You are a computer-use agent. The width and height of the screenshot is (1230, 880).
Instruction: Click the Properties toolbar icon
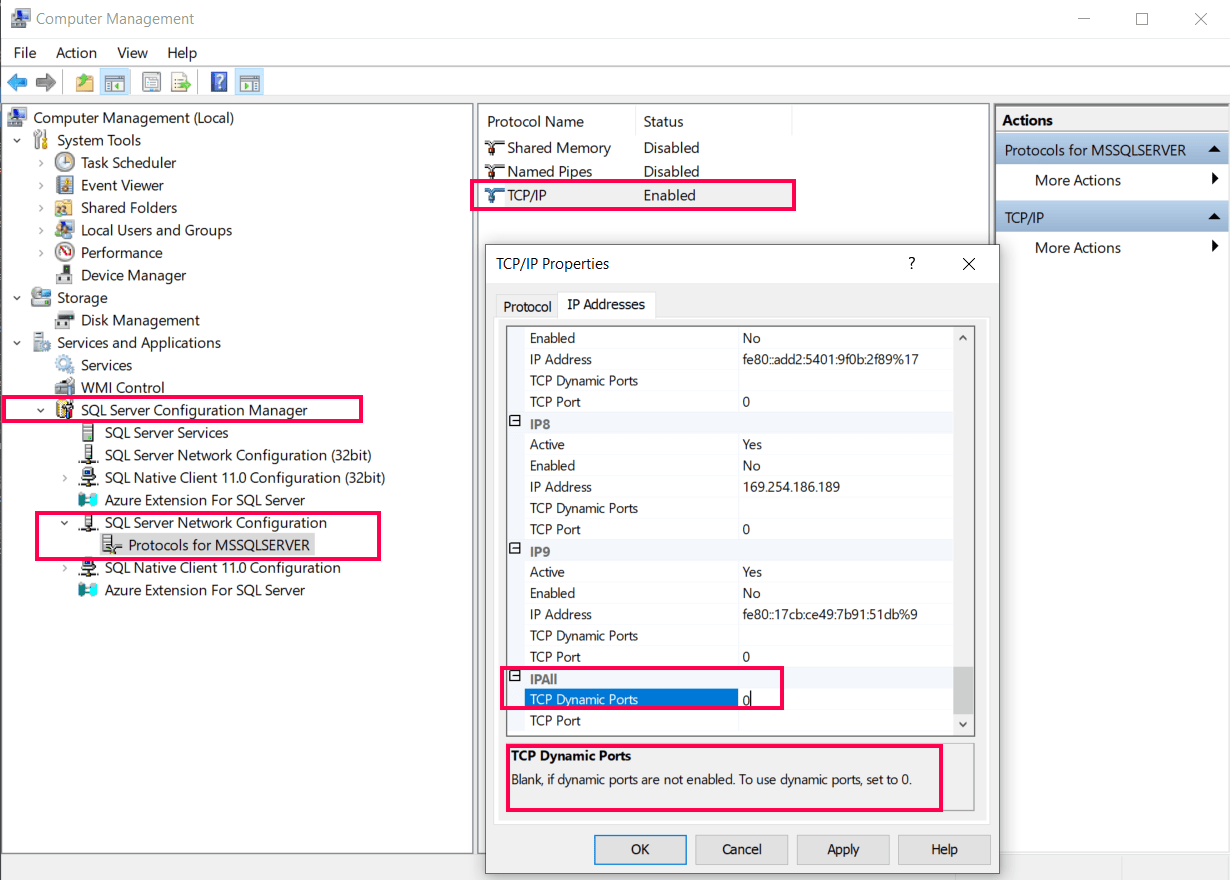151,82
